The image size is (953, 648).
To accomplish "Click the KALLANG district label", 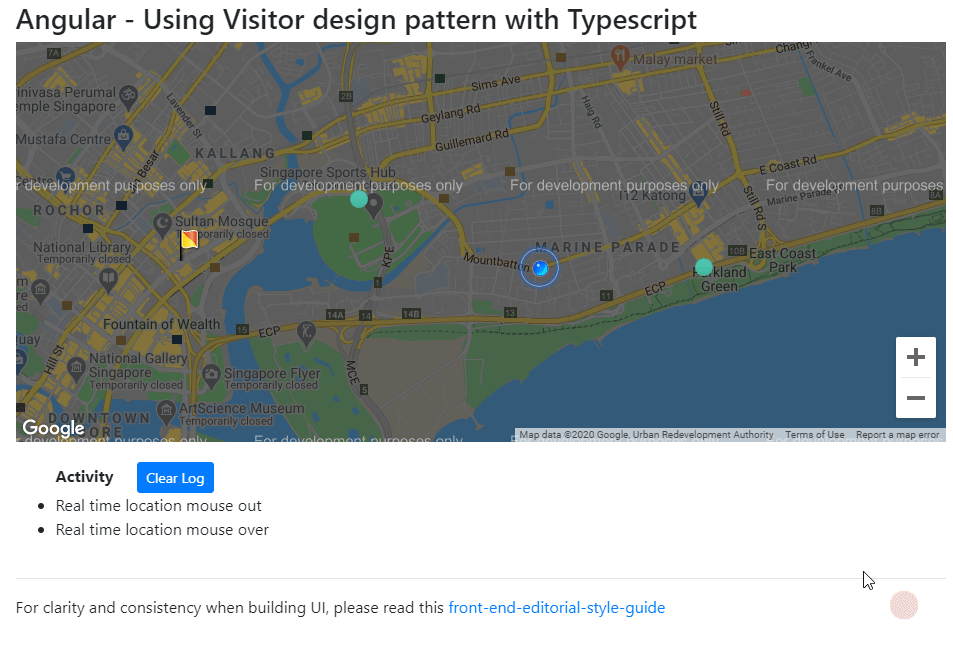I will pos(235,153).
